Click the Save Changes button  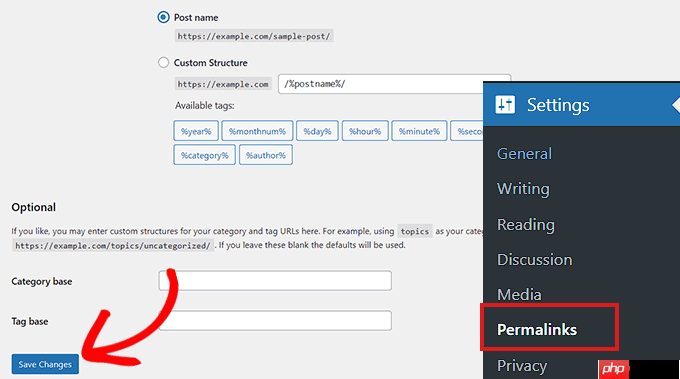click(x=45, y=364)
